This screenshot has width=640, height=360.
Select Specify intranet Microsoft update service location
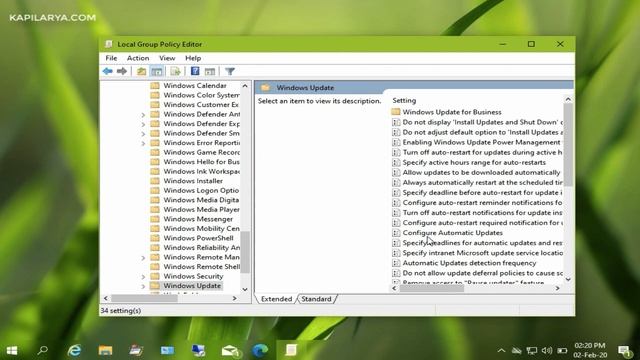(482, 253)
